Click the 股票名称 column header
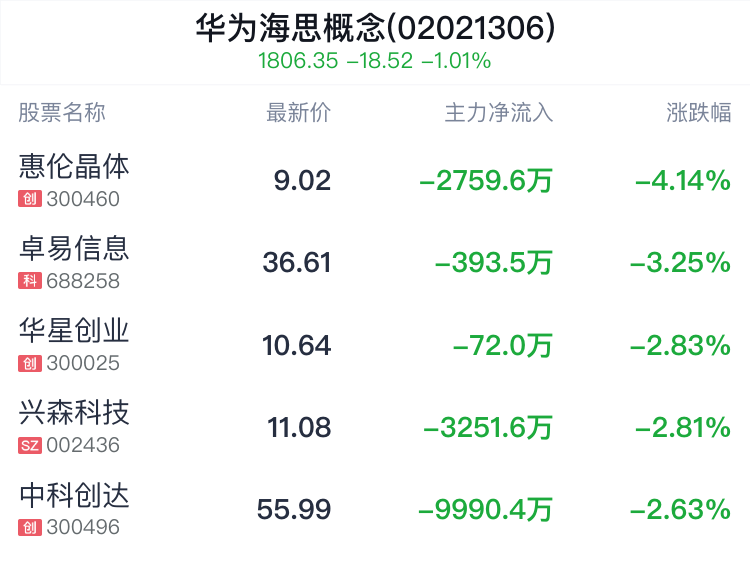 [x=62, y=113]
